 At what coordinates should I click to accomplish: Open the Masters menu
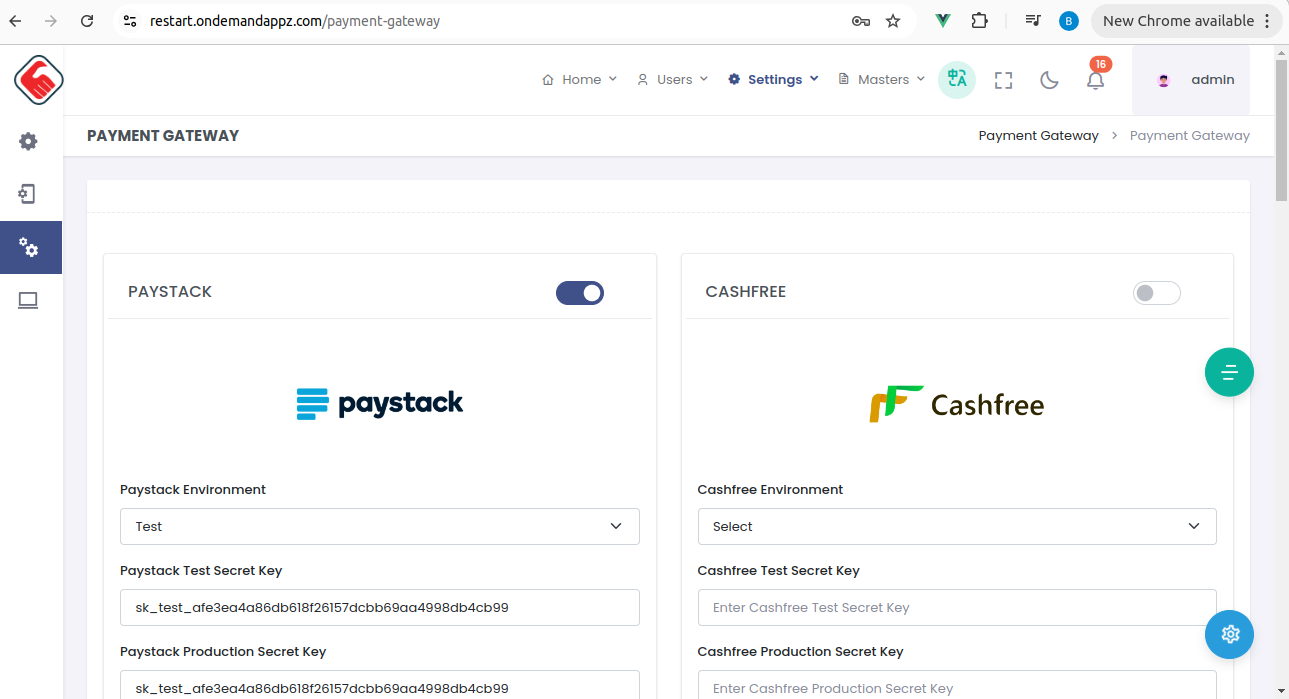point(880,79)
